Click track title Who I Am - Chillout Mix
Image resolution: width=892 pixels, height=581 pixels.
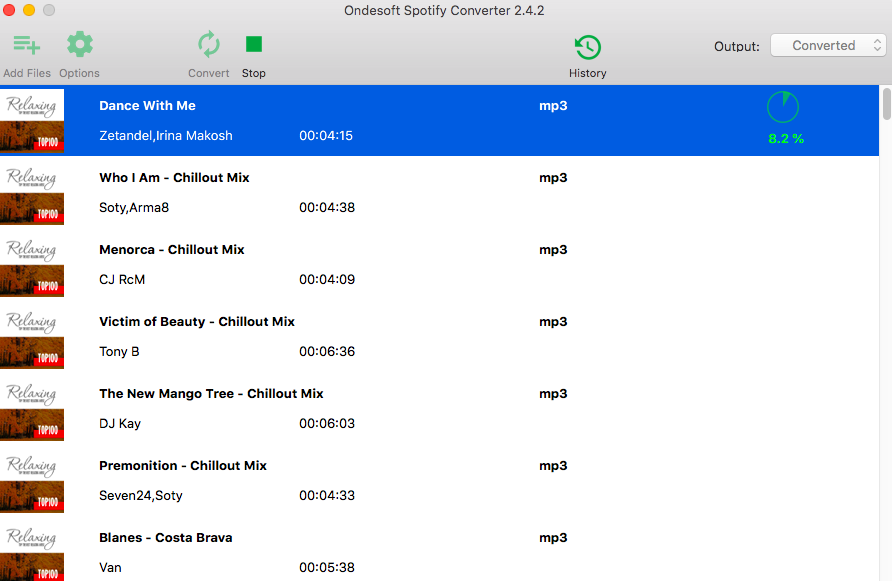coord(174,178)
